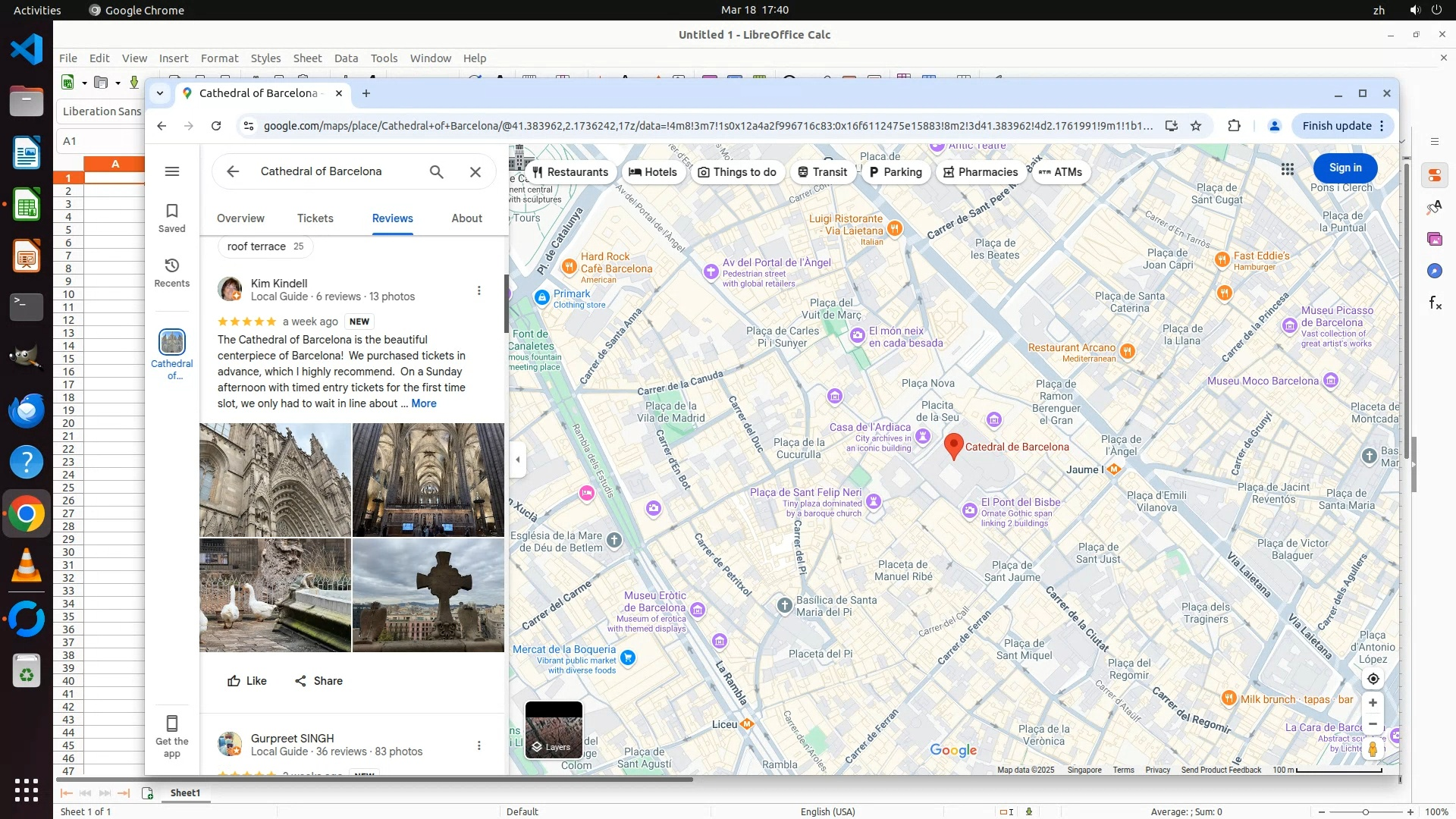The image size is (1456, 819).
Task: Bookmark page with the star icon
Action: pos(1196,126)
